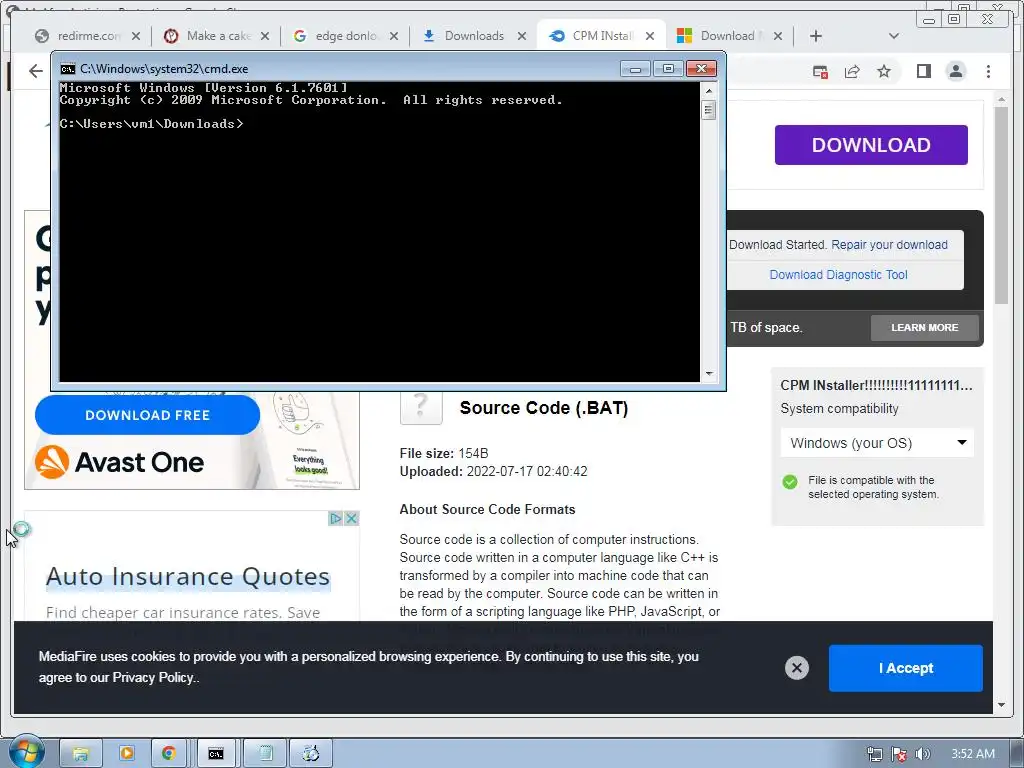This screenshot has height=768, width=1024.
Task: Click the Chrome taskbar icon
Action: (x=169, y=754)
